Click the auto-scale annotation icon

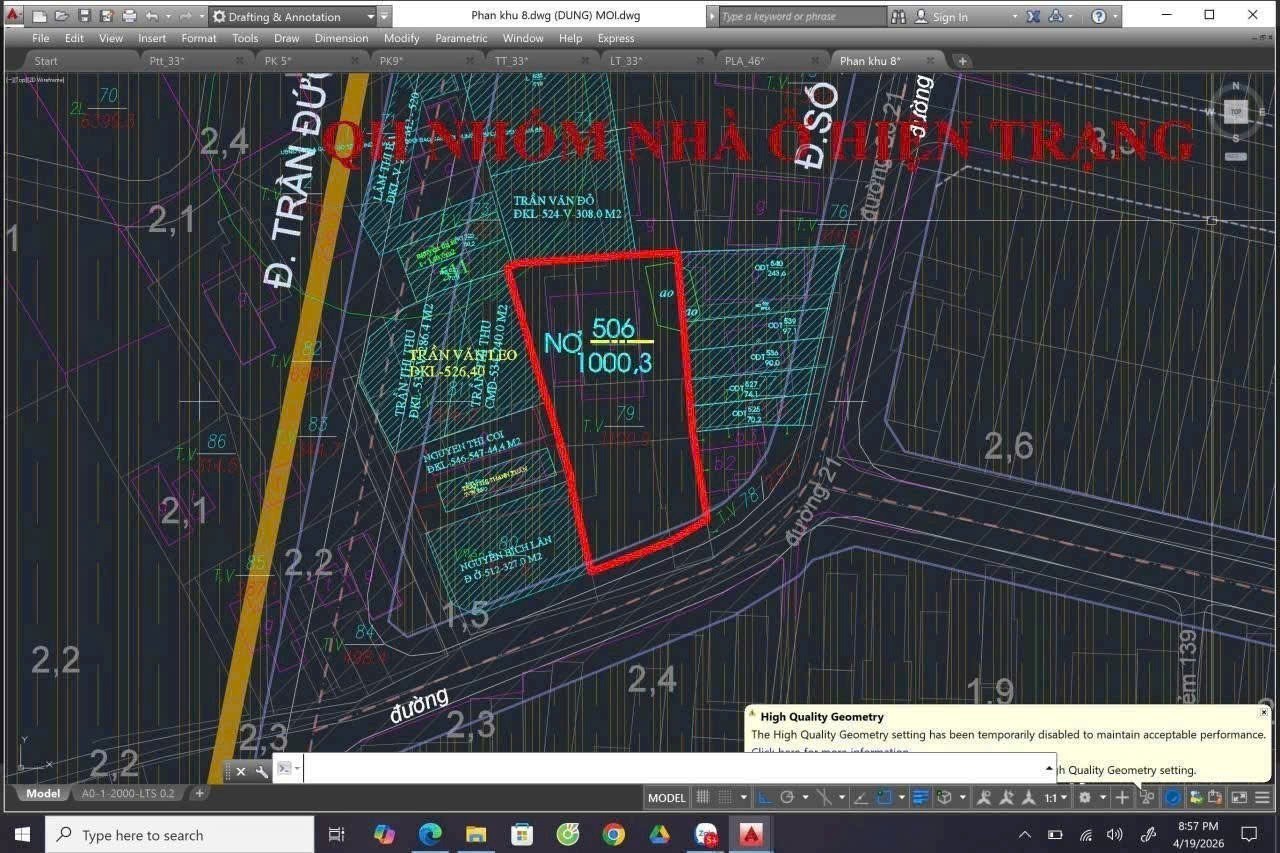(x=1006, y=797)
